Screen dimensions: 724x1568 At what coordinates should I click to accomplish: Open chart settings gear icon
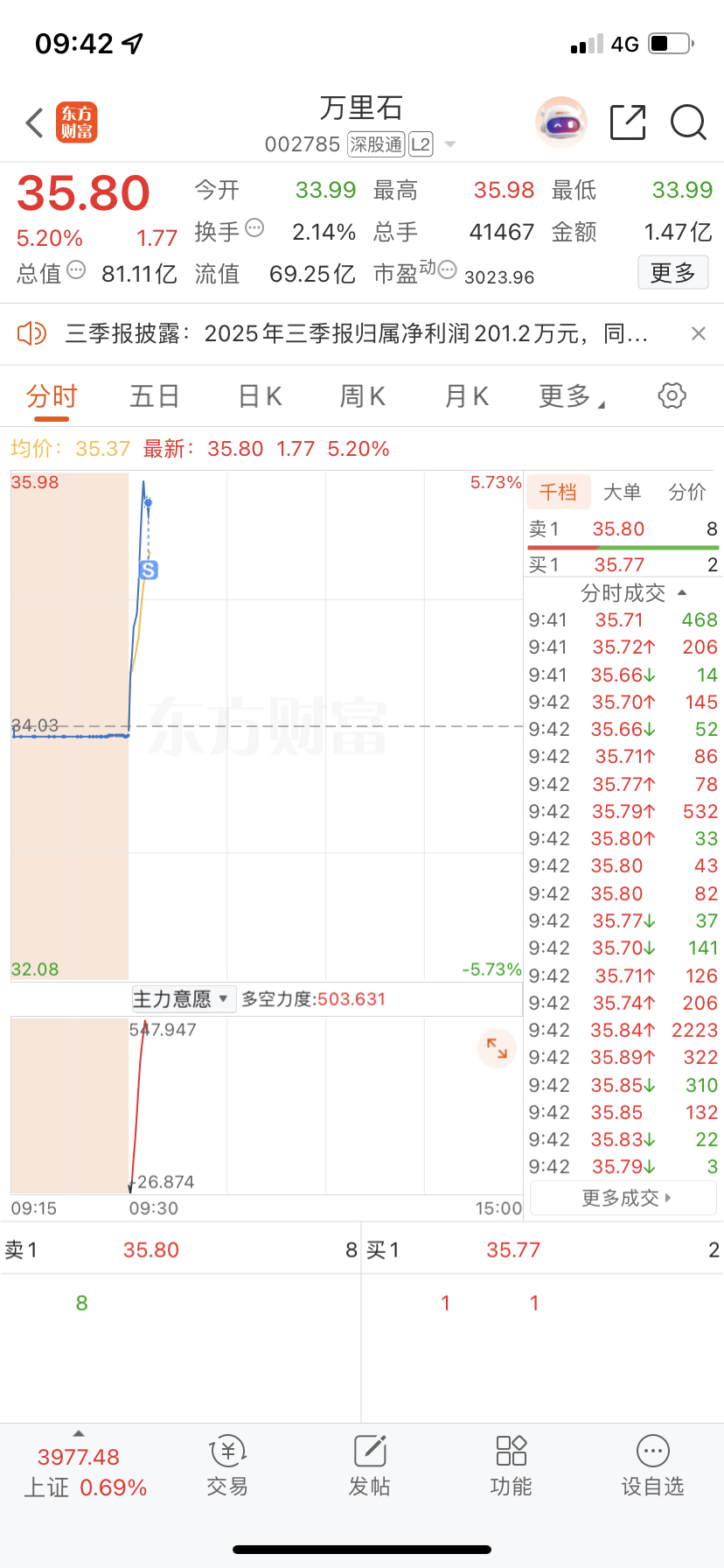tap(672, 395)
